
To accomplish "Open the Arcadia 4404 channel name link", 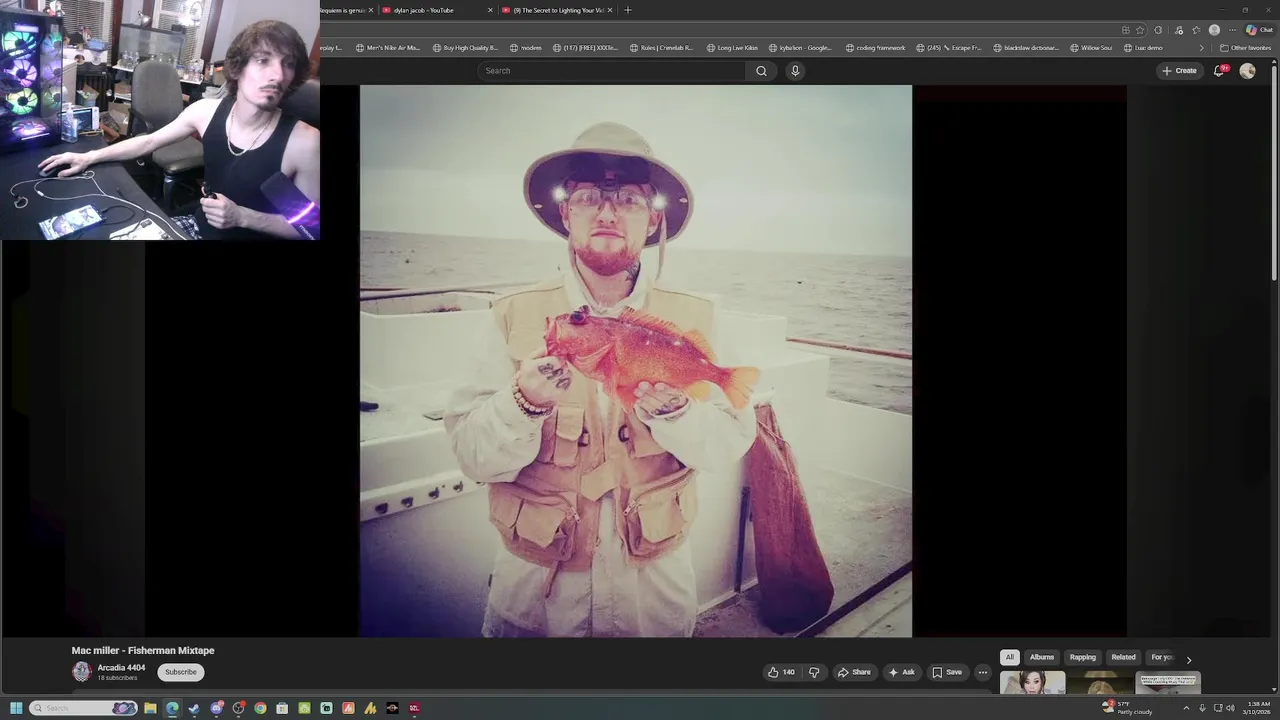I will pos(121,668).
